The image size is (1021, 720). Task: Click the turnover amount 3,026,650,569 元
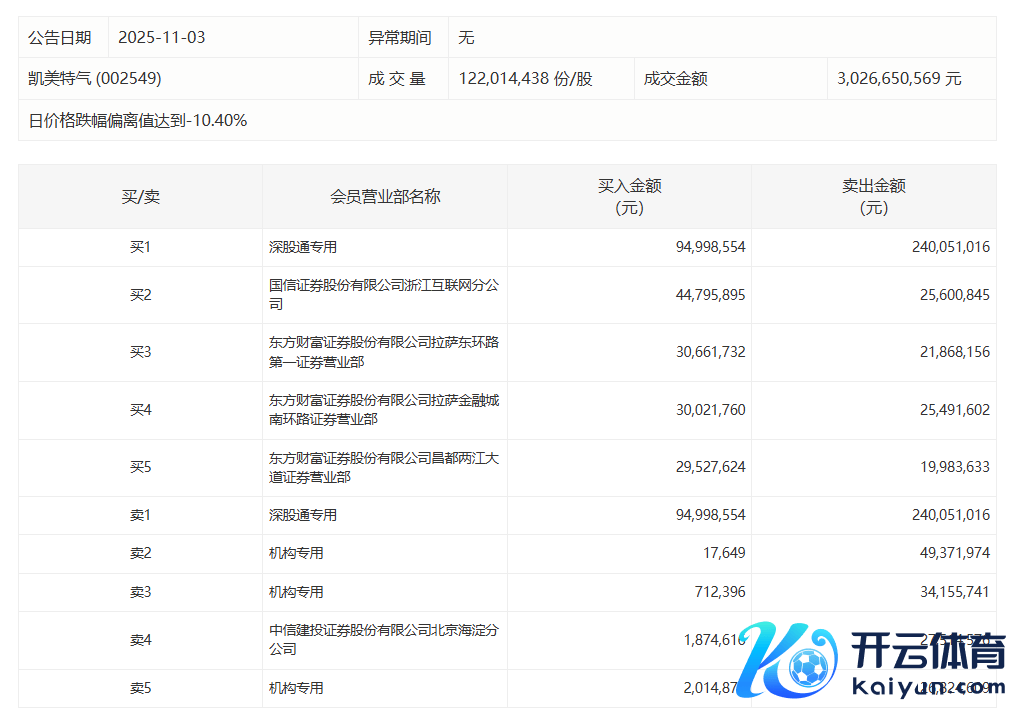click(x=899, y=78)
